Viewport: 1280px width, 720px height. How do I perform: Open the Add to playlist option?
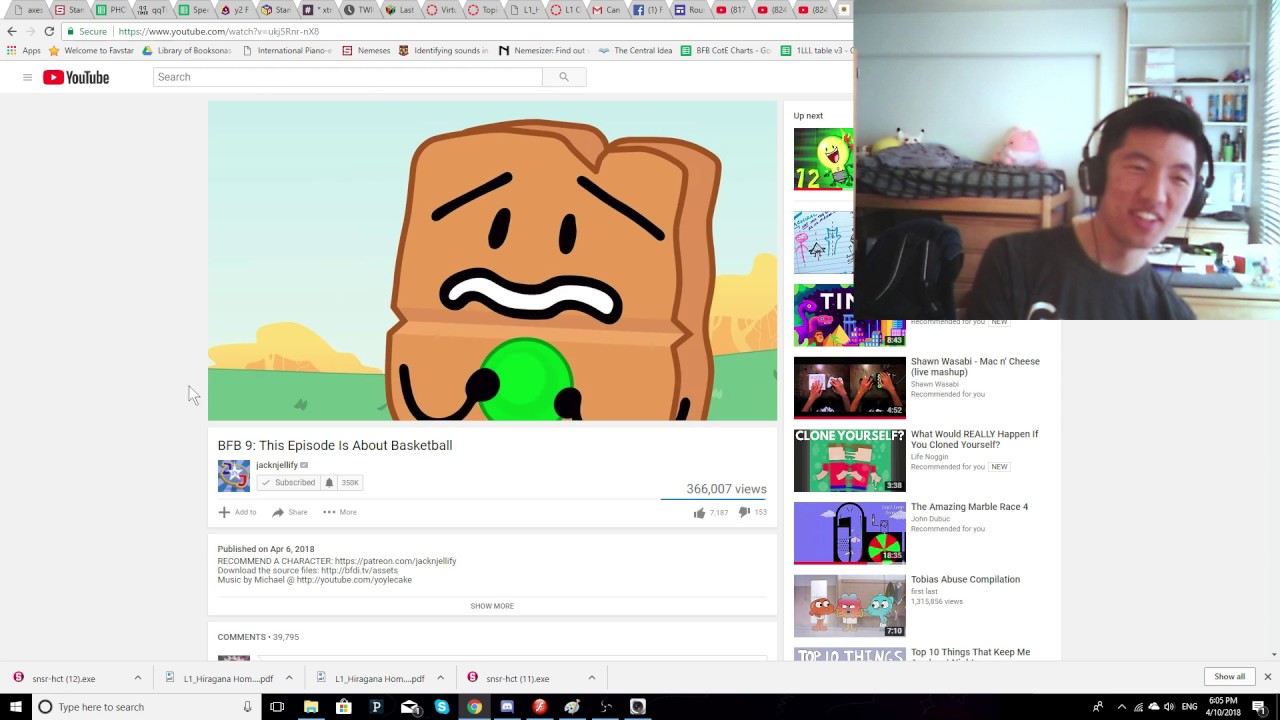click(237, 512)
